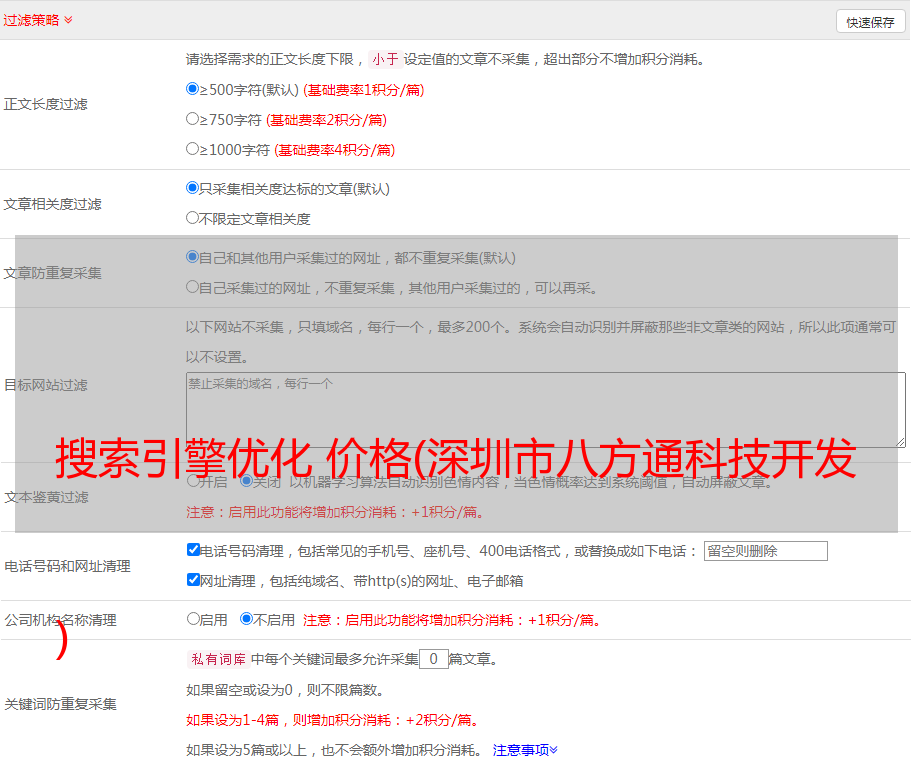Select ≥500字符 default length option
Viewport: 912px width, 768px height.
pos(193,89)
